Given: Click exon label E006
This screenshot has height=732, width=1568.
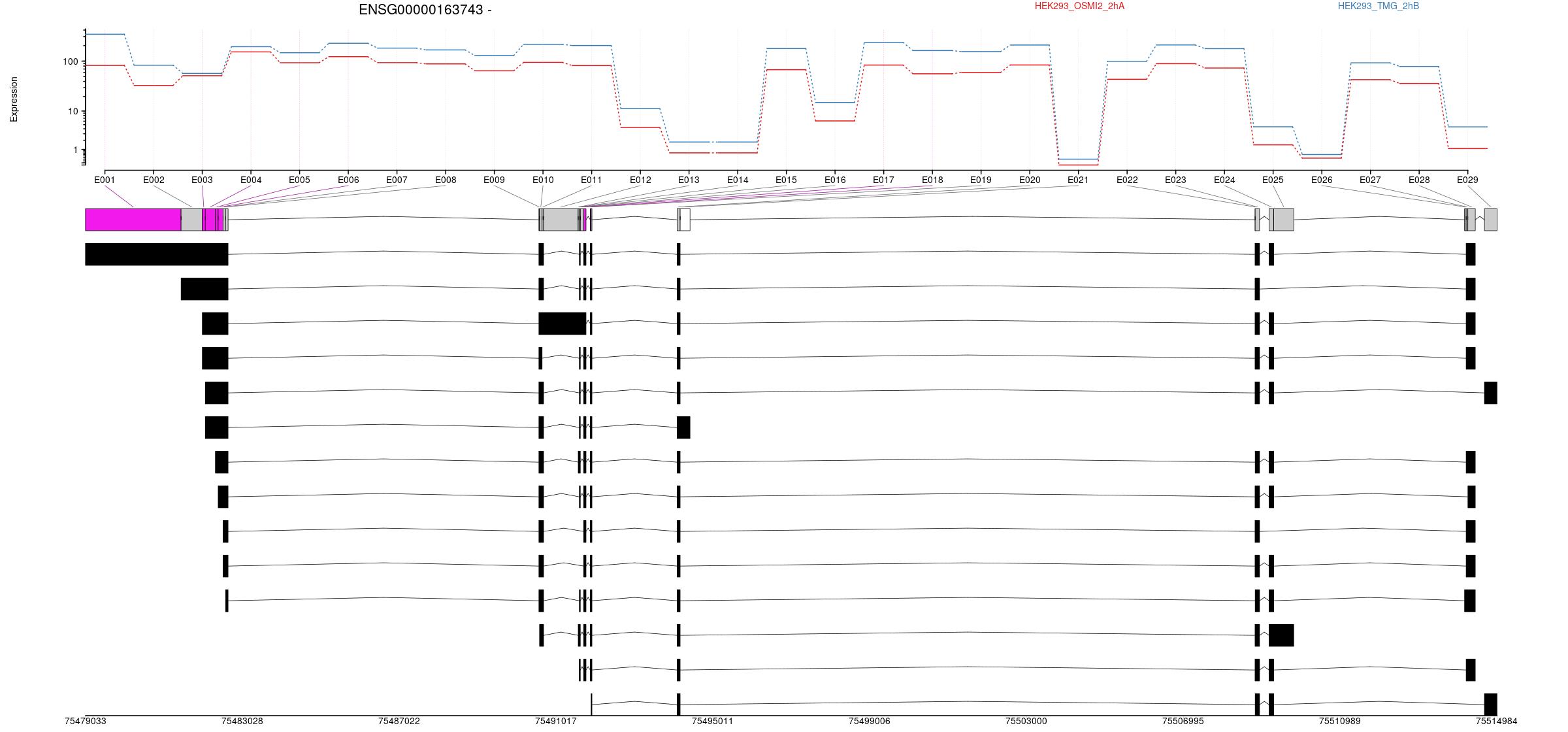Looking at the screenshot, I should 348,180.
